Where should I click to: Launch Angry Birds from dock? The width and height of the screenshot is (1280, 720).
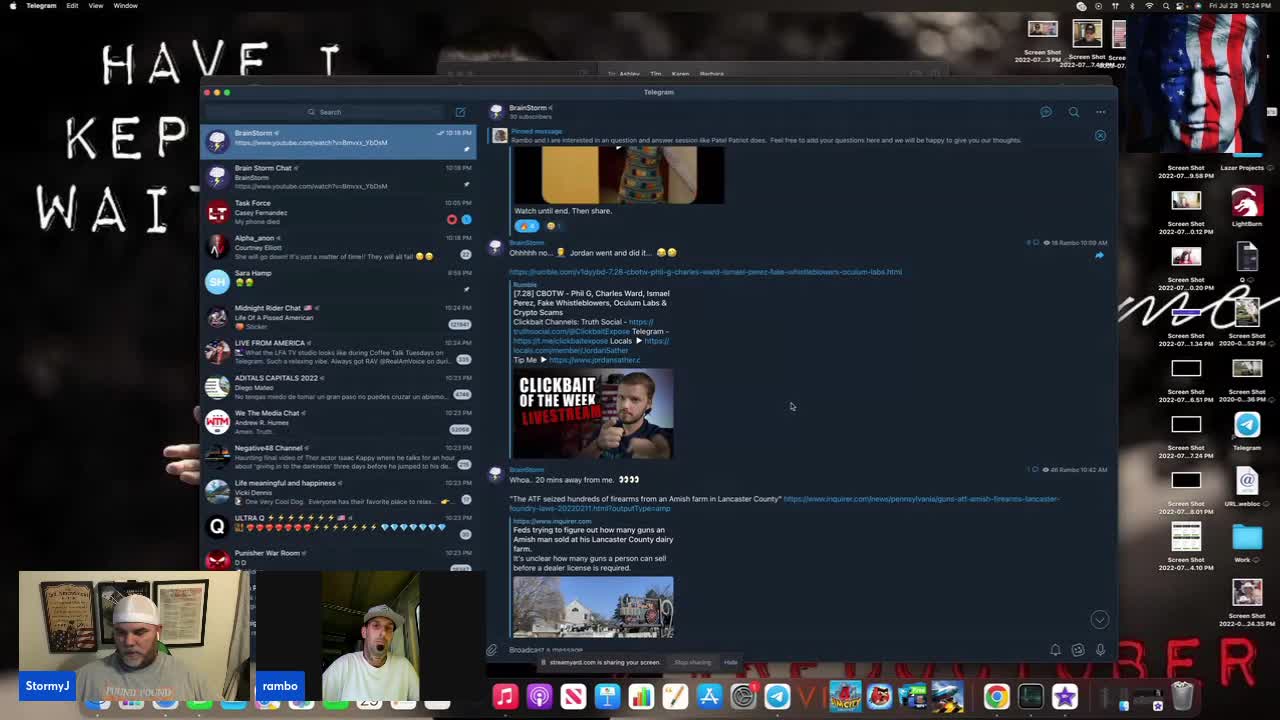click(x=879, y=697)
